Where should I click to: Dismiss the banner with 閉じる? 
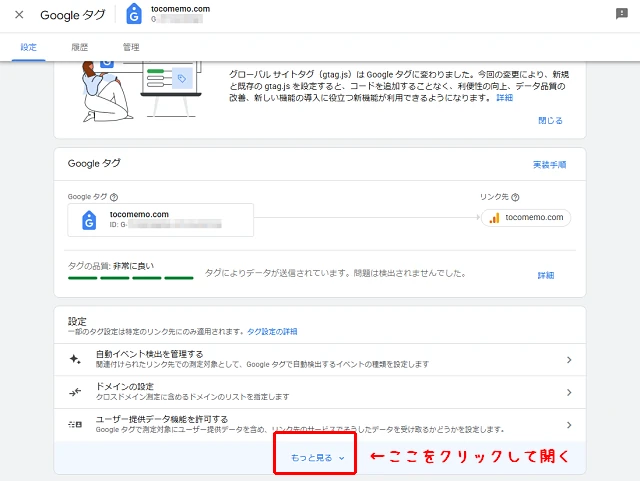point(550,120)
